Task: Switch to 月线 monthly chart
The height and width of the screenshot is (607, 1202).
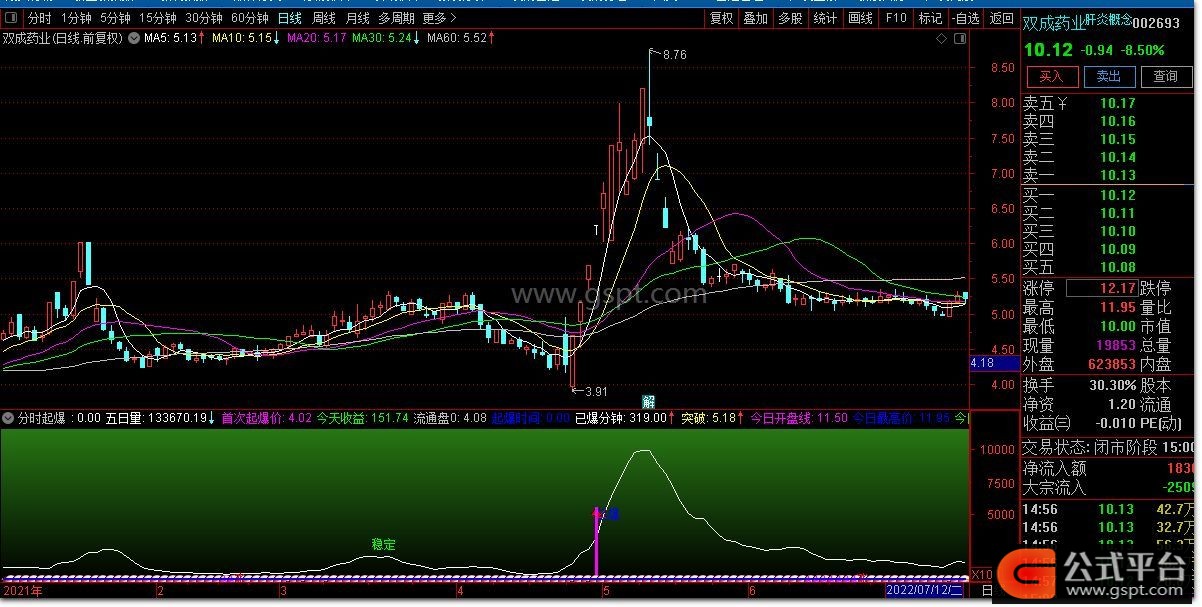Action: click(x=357, y=18)
